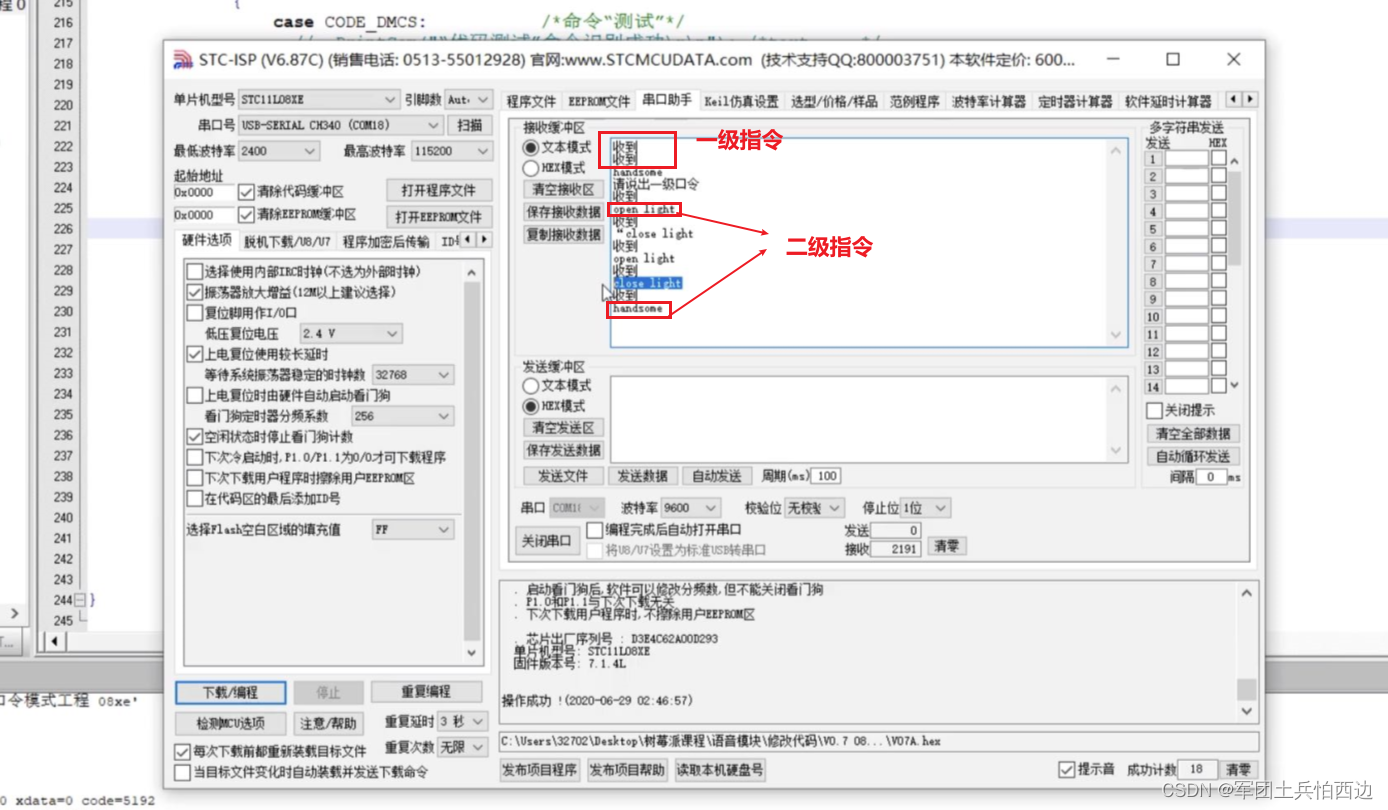The image size is (1388, 810).
Task: Enable internal IRC clock checkbox
Action: (194, 272)
